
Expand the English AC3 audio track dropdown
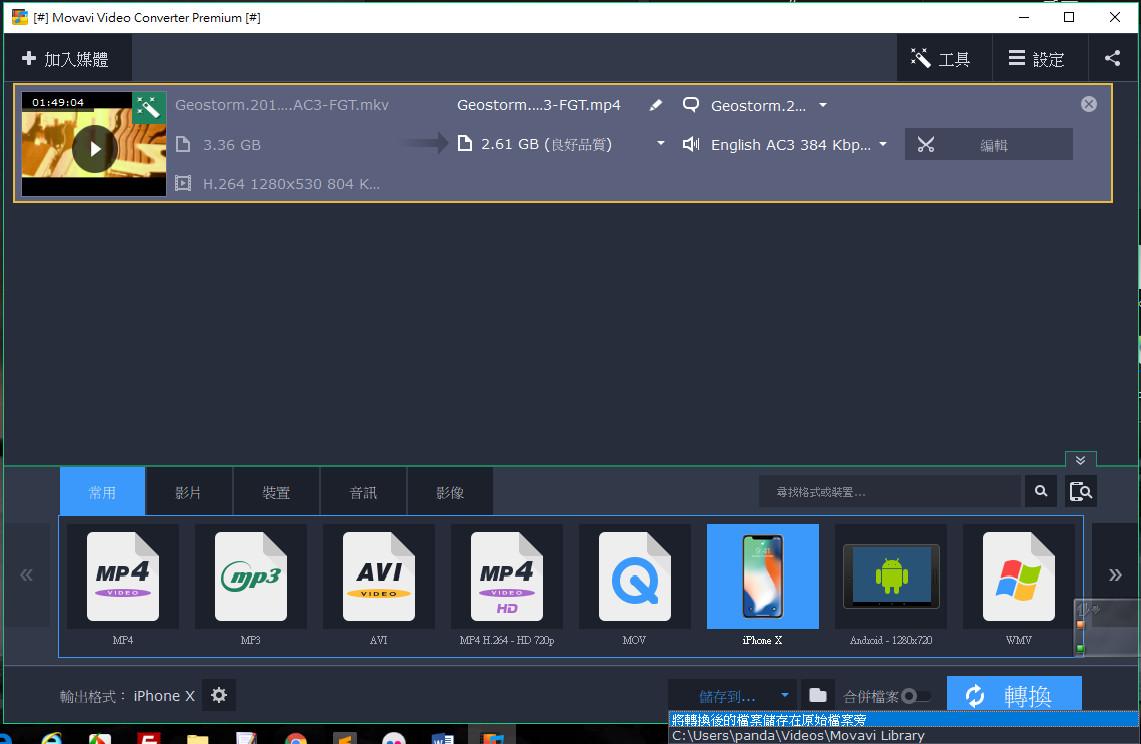point(883,144)
